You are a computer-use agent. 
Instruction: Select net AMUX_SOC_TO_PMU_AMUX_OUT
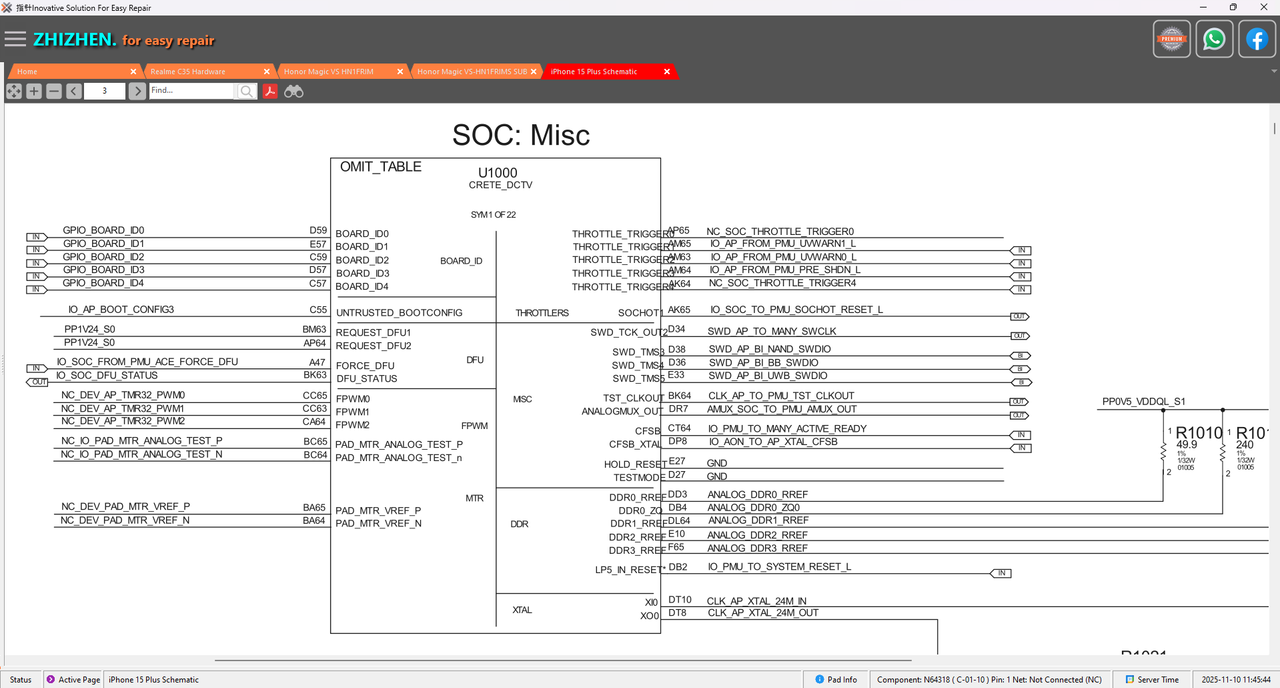click(783, 409)
